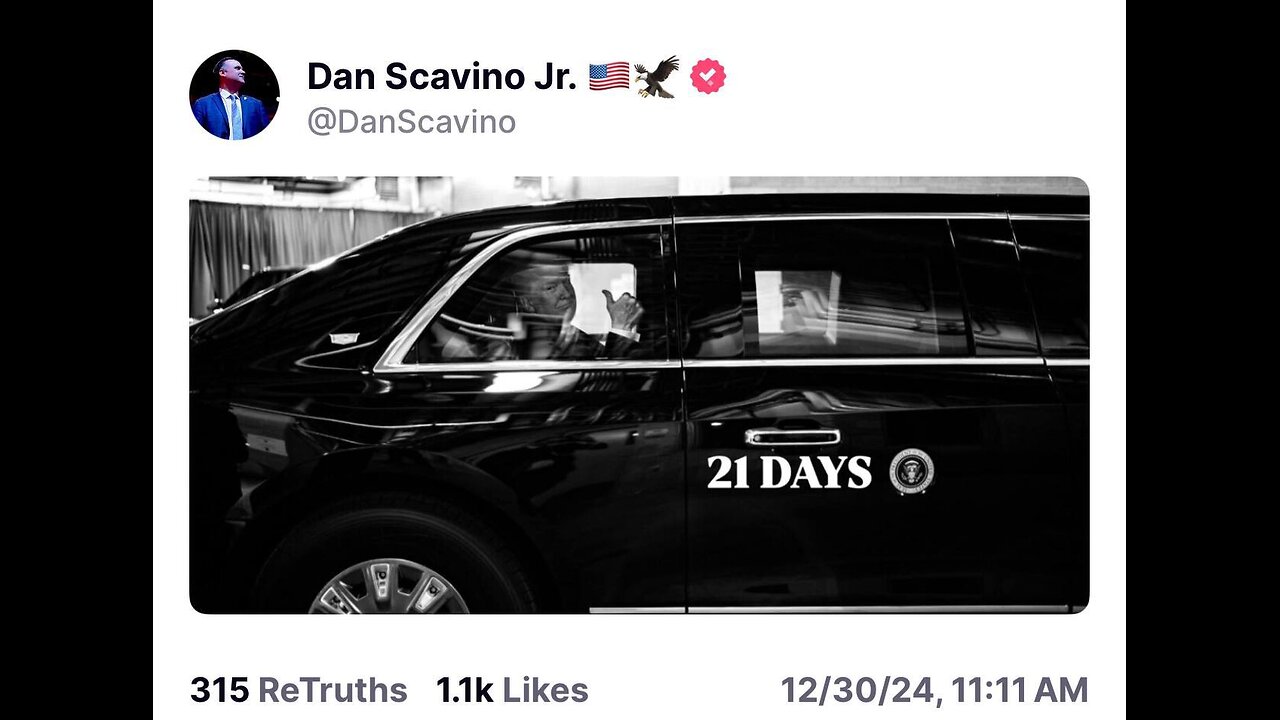Open the @DanScavino handle link
Screen dimensions: 1280x720
pyautogui.click(x=411, y=122)
